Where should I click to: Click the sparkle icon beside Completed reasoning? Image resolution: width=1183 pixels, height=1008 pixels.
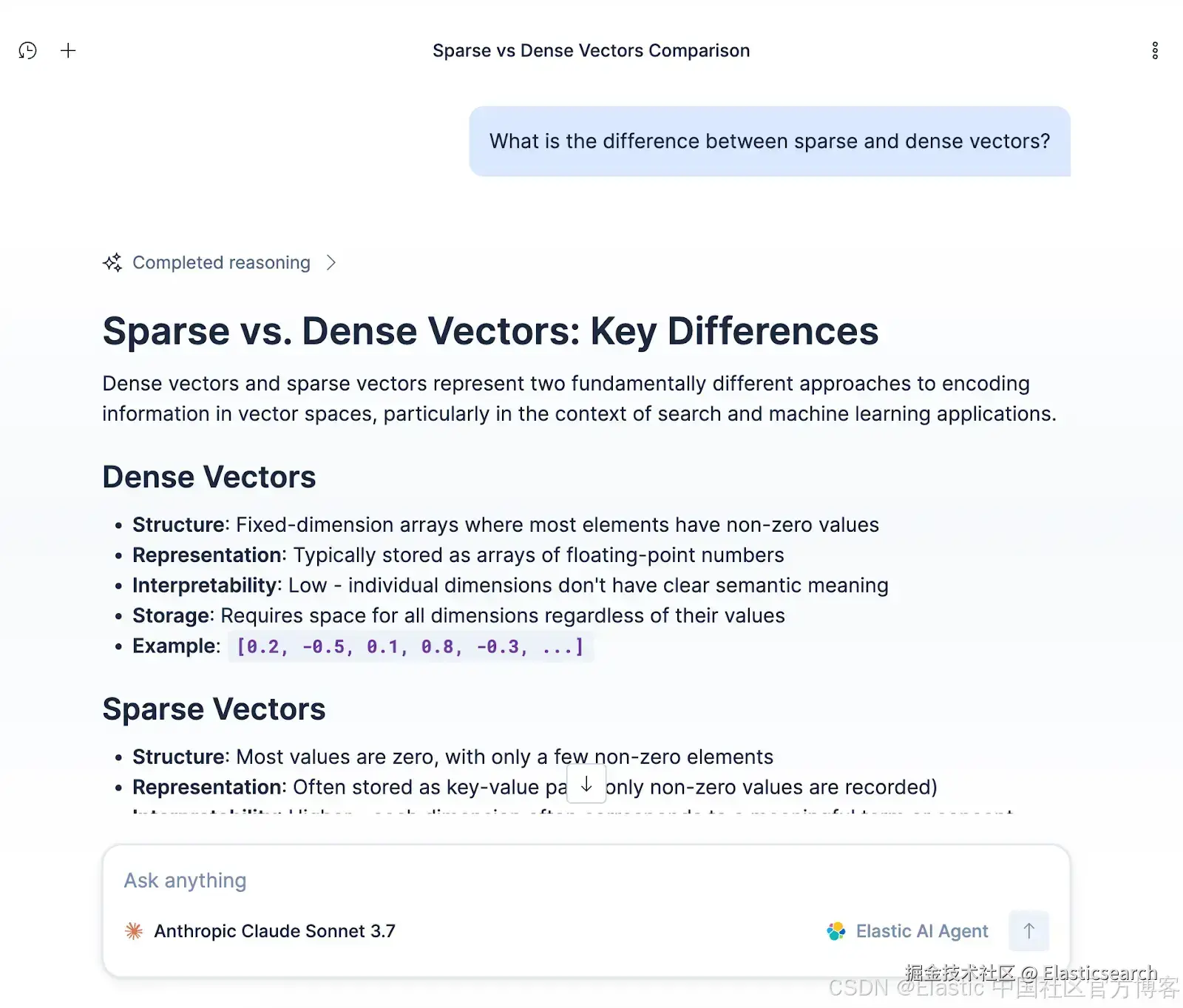(112, 263)
